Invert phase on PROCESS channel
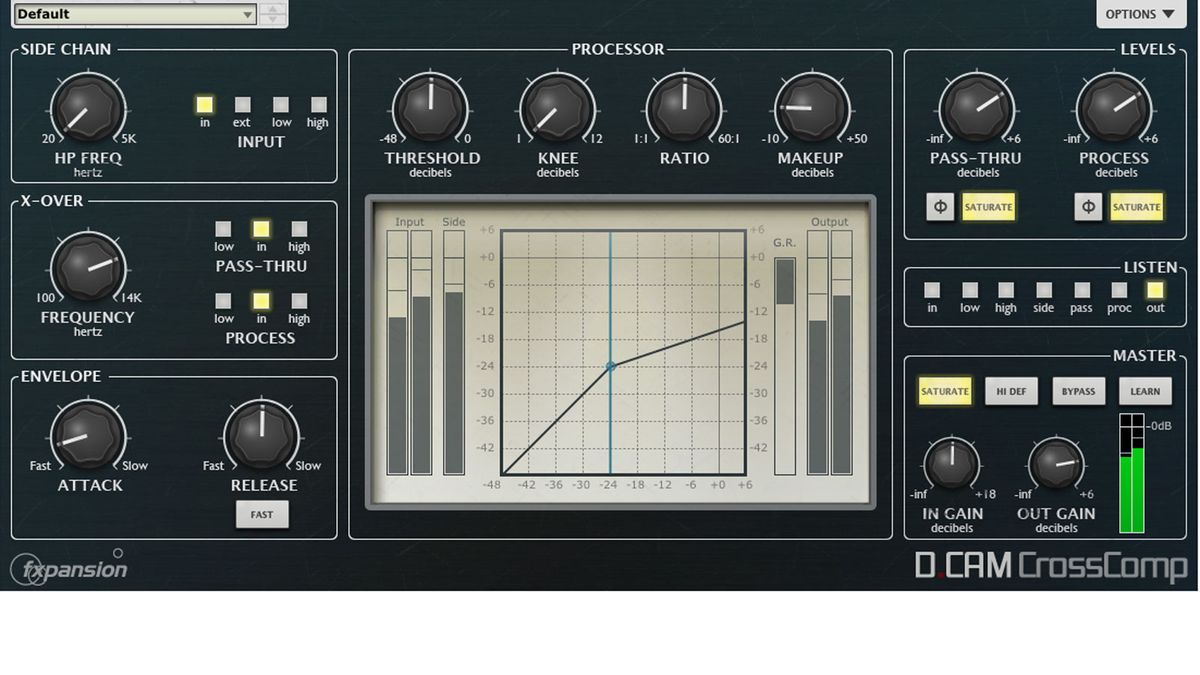This screenshot has height=675, width=1200. tap(1088, 207)
